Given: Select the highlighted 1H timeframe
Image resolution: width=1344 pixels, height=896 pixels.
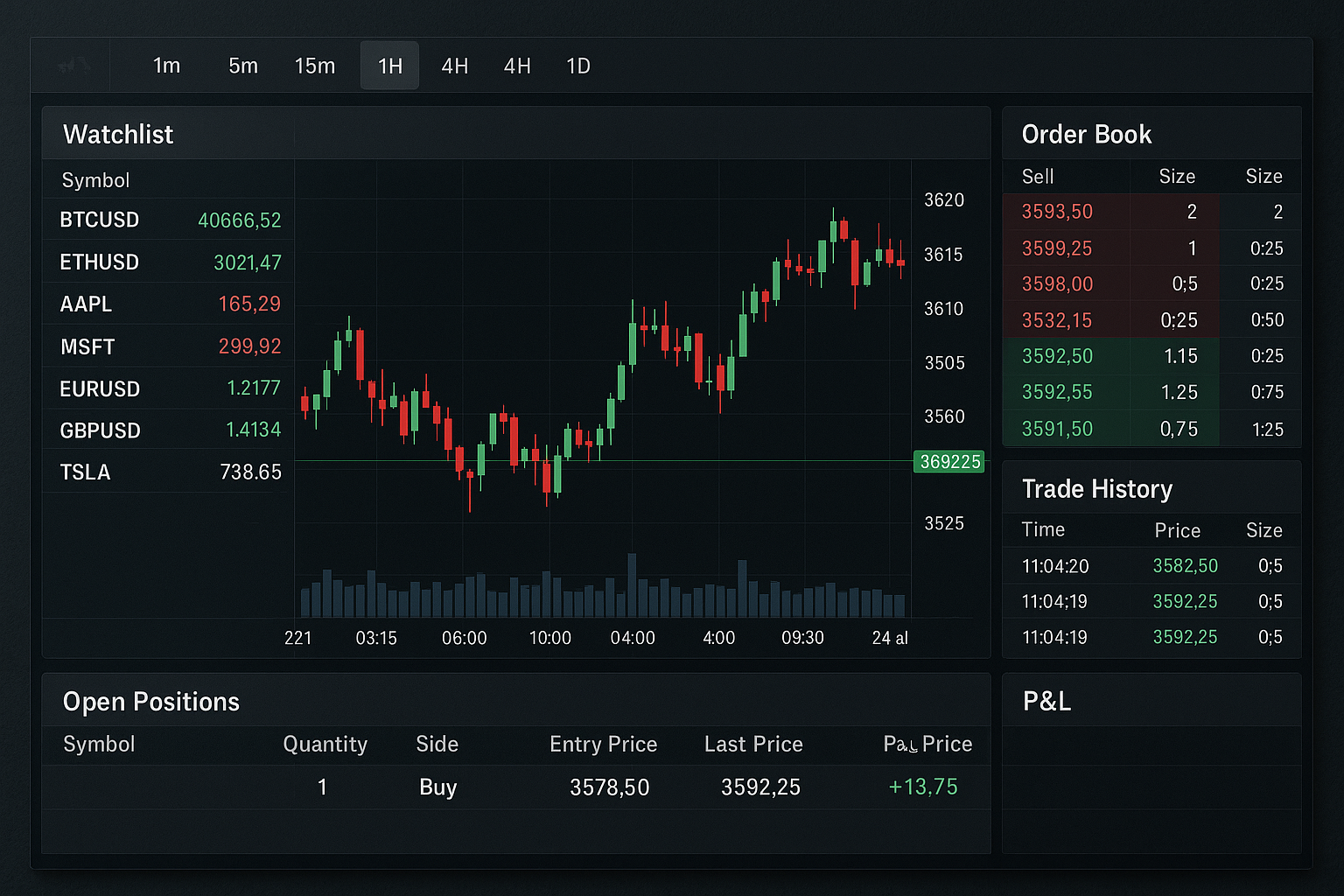Looking at the screenshot, I should 390,66.
